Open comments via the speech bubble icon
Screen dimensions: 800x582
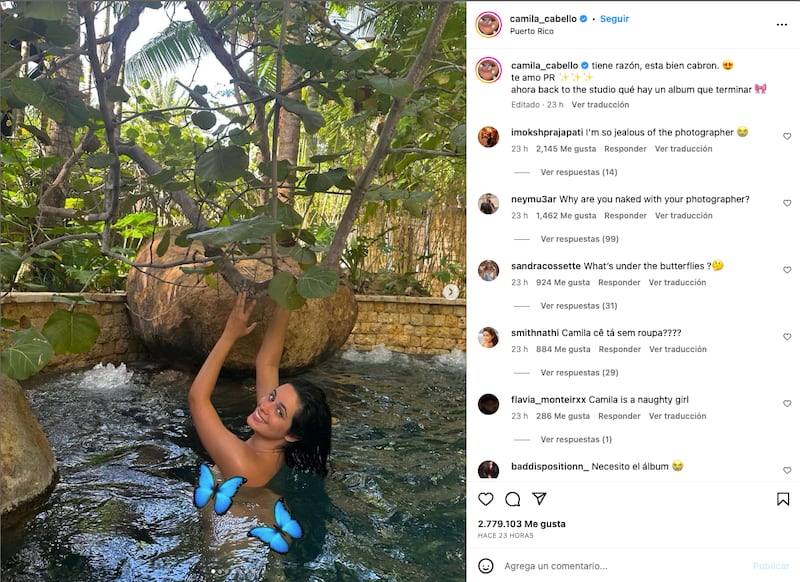tap(512, 499)
